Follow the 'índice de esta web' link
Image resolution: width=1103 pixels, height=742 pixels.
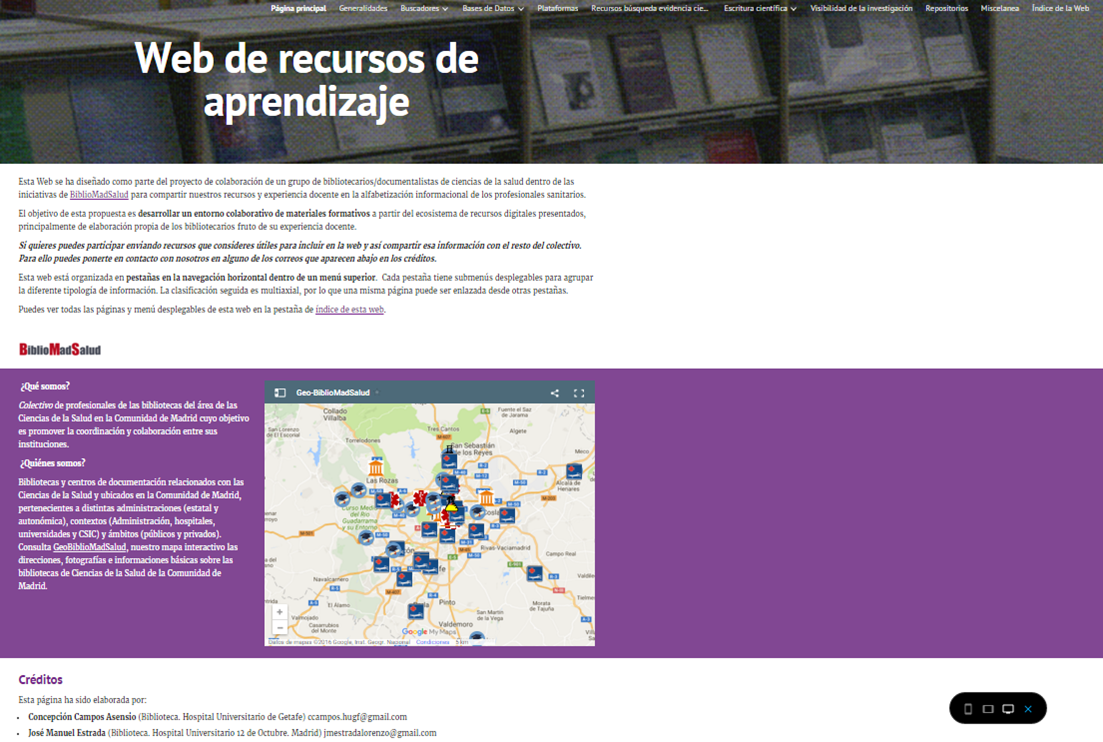(x=349, y=310)
